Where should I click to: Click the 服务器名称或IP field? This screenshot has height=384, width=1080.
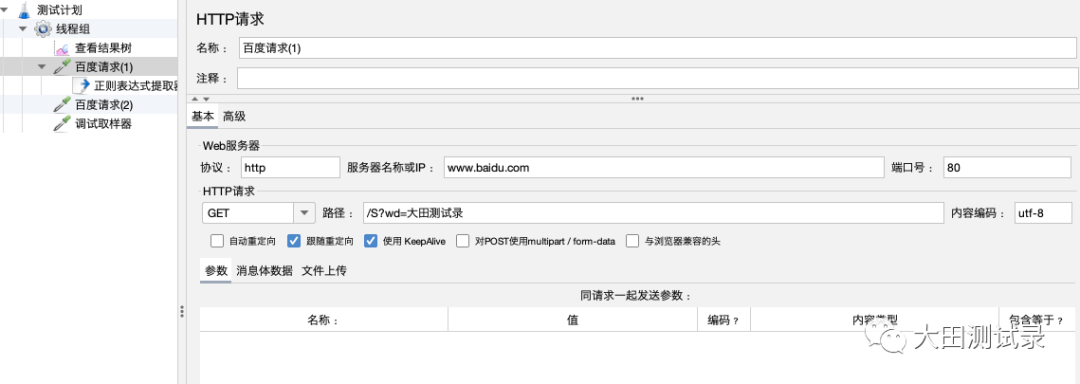[664, 167]
